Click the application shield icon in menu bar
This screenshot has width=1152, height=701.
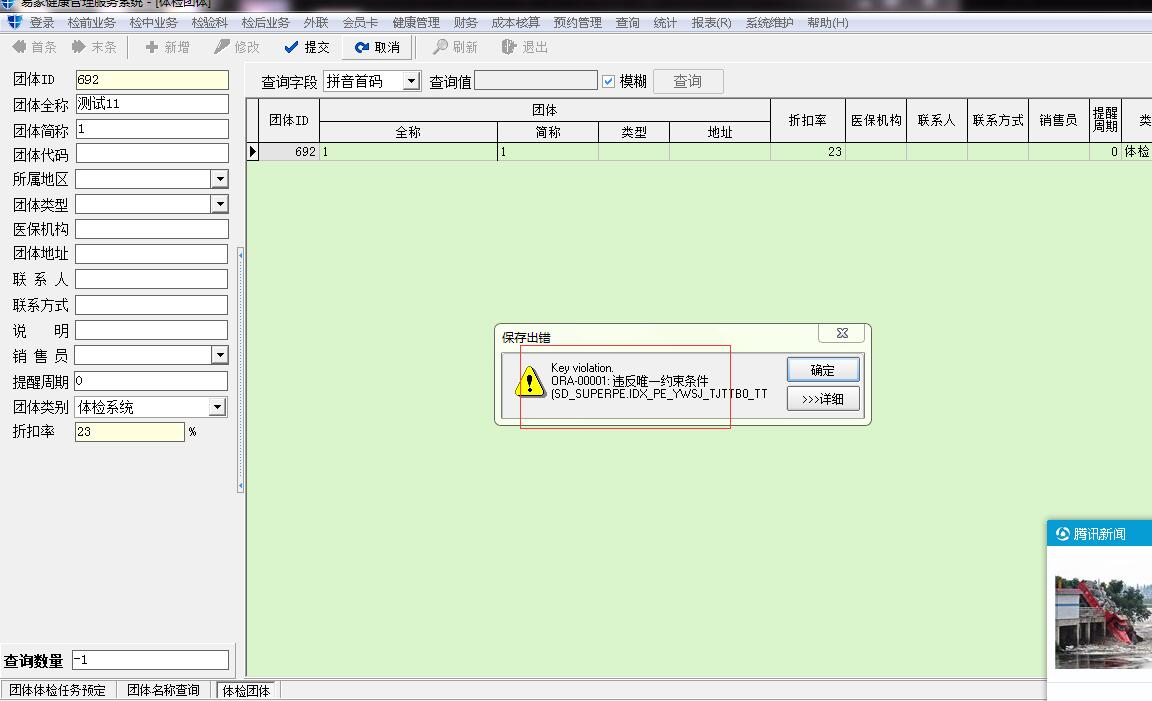14,22
